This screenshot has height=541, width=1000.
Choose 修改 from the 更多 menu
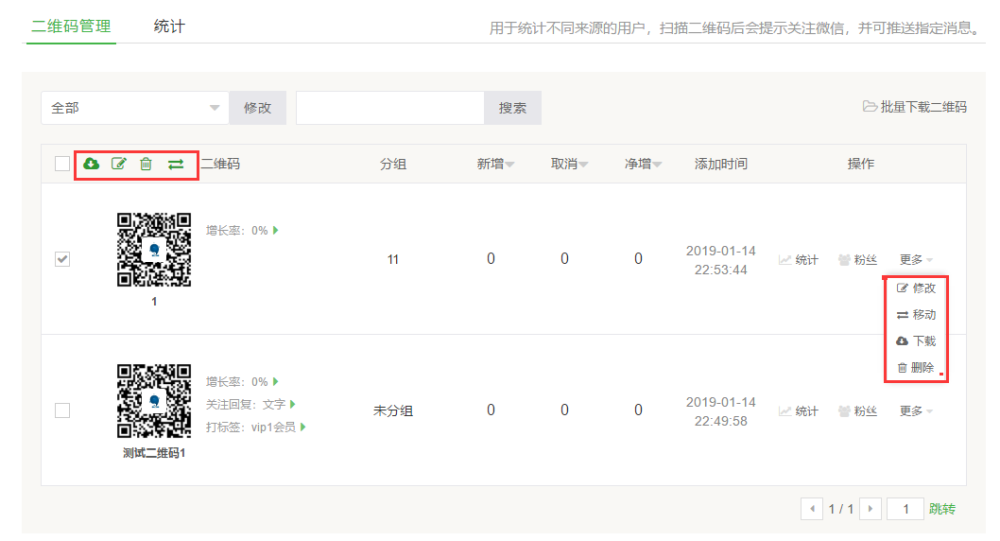click(x=916, y=288)
